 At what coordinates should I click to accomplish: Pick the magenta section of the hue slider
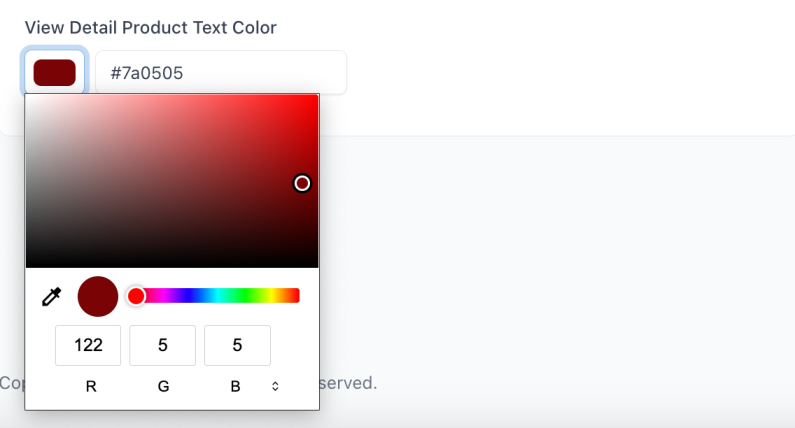(162, 296)
